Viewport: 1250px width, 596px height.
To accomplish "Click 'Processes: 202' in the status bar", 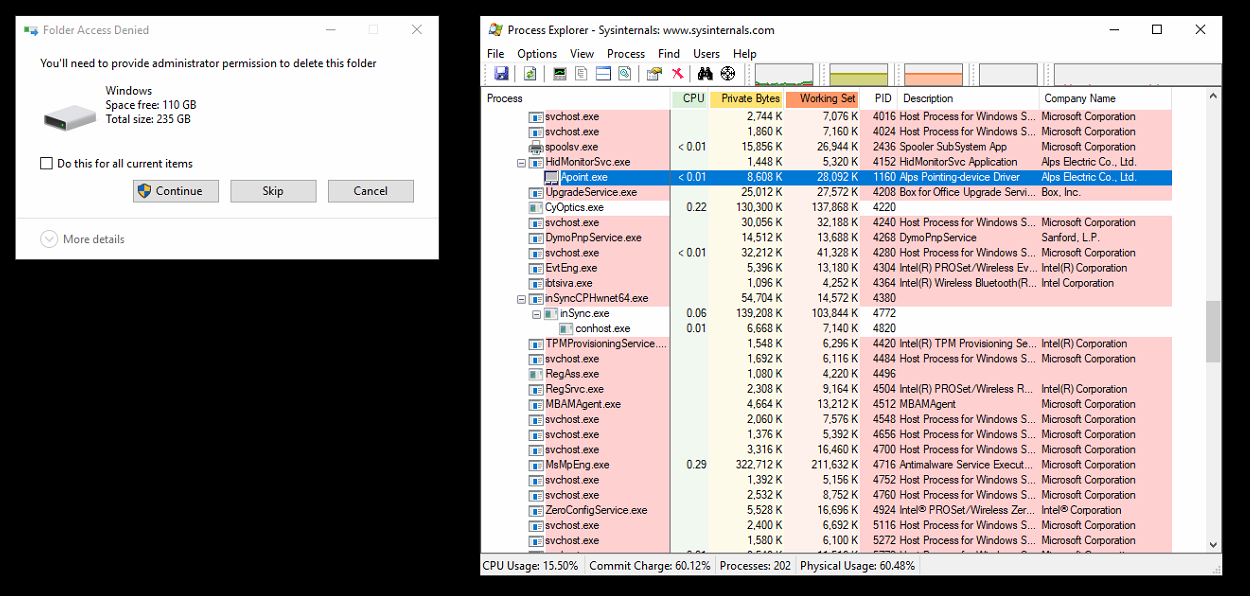I will click(755, 566).
